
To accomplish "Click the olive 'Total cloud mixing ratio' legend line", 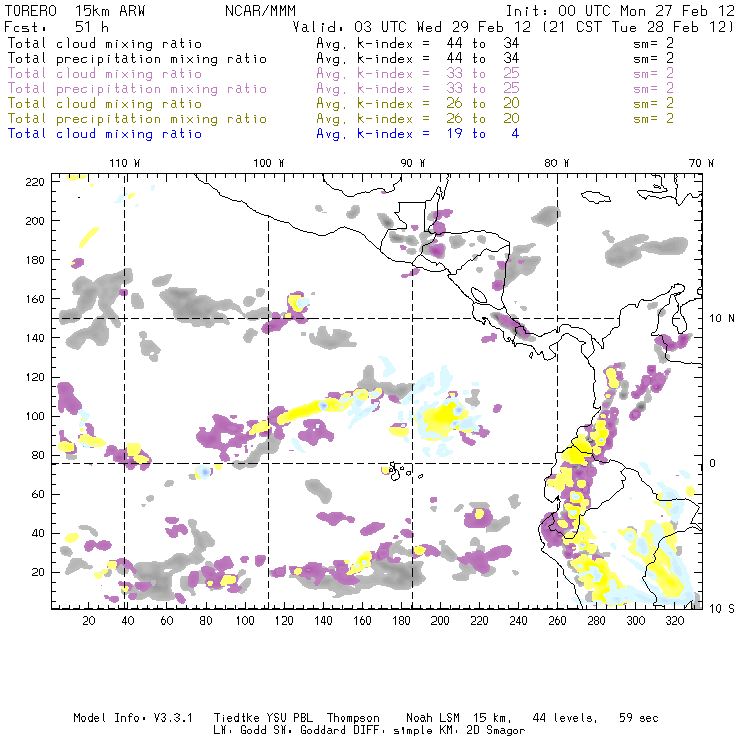I will click(105, 104).
